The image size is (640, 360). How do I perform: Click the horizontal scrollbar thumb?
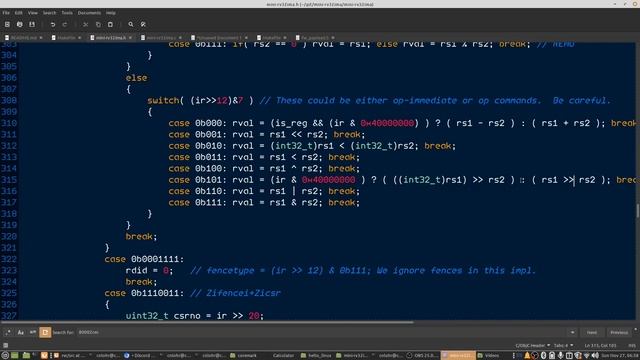click(x=207, y=322)
